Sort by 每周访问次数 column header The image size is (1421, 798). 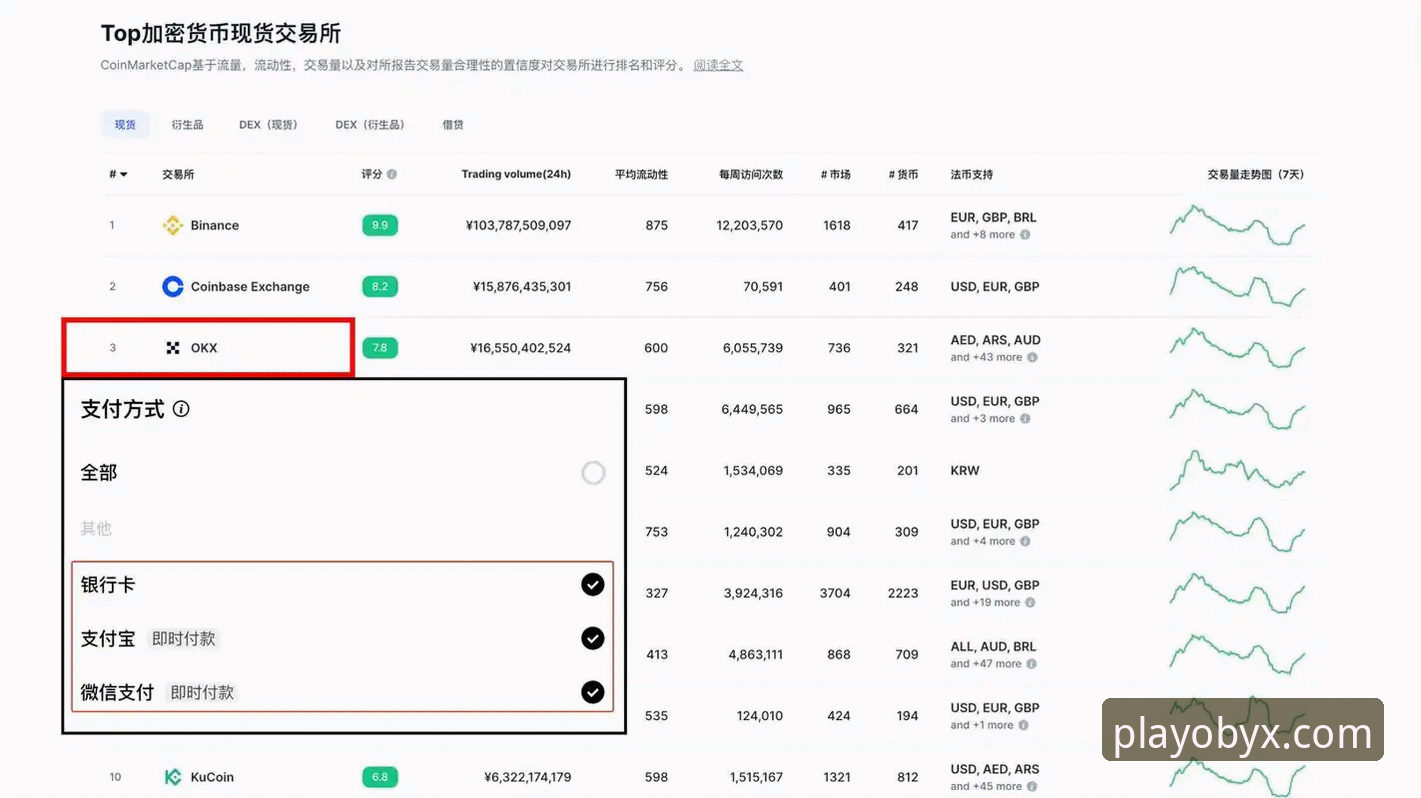pos(750,174)
